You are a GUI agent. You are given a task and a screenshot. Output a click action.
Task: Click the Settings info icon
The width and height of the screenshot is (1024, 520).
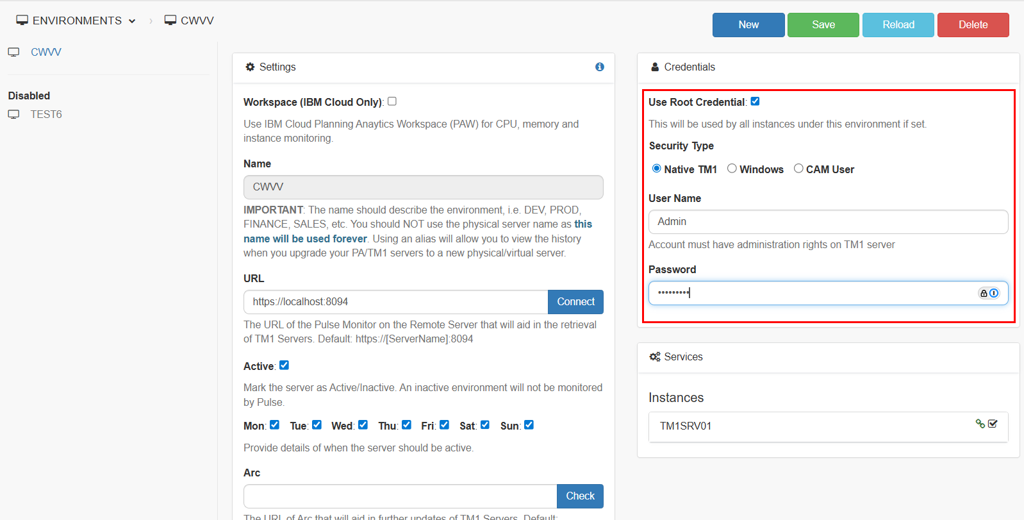coord(600,67)
